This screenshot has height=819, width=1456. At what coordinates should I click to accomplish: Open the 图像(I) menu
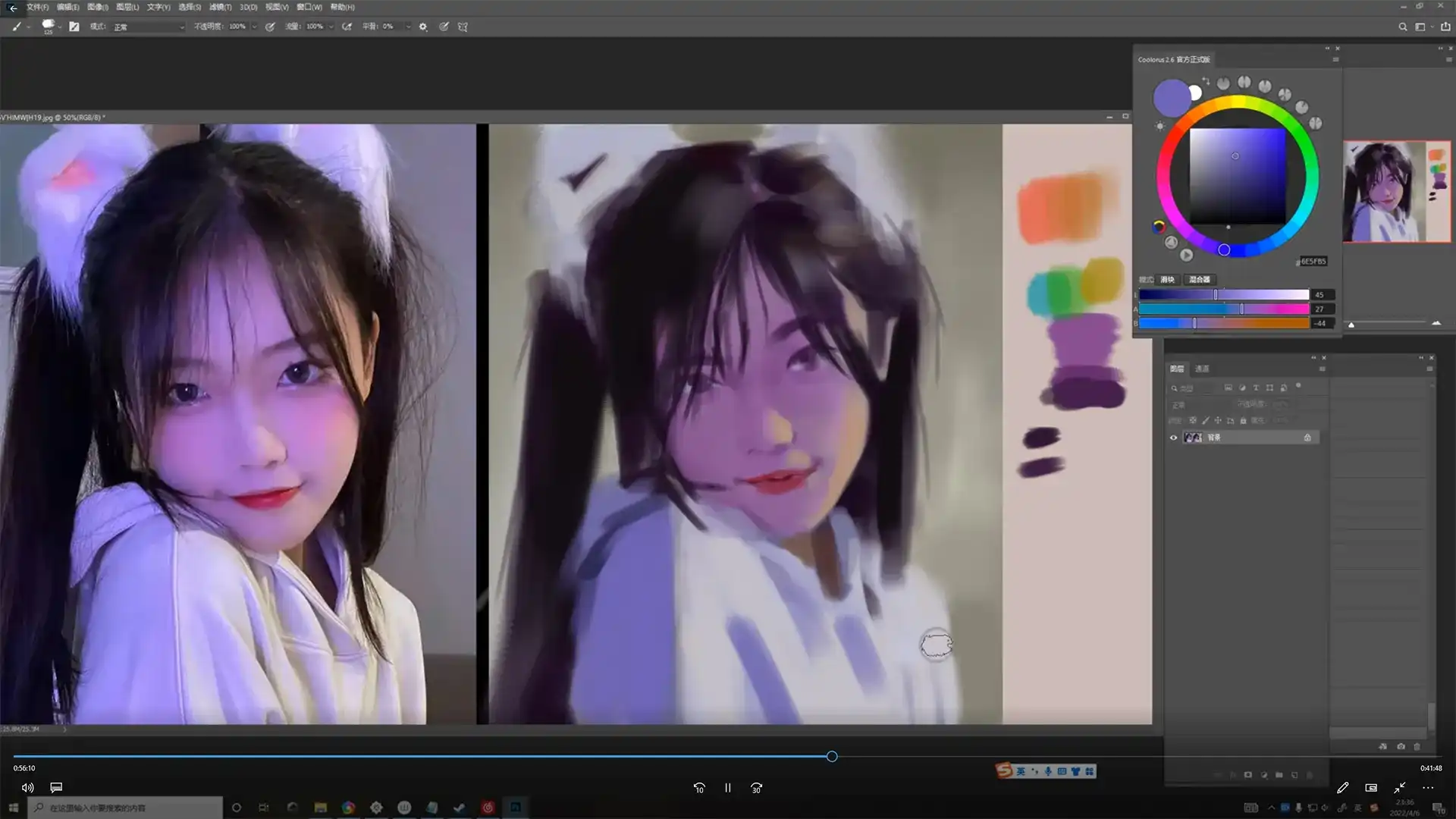97,7
